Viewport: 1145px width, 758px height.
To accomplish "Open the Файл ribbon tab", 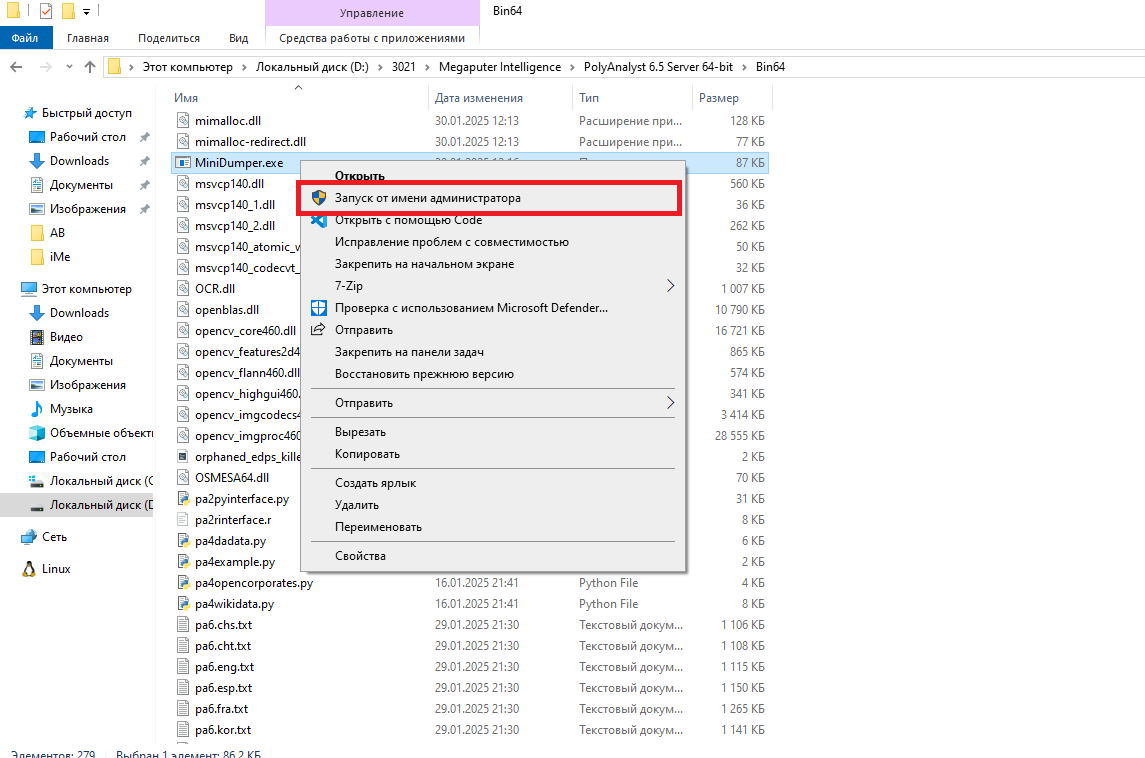I will click(26, 38).
